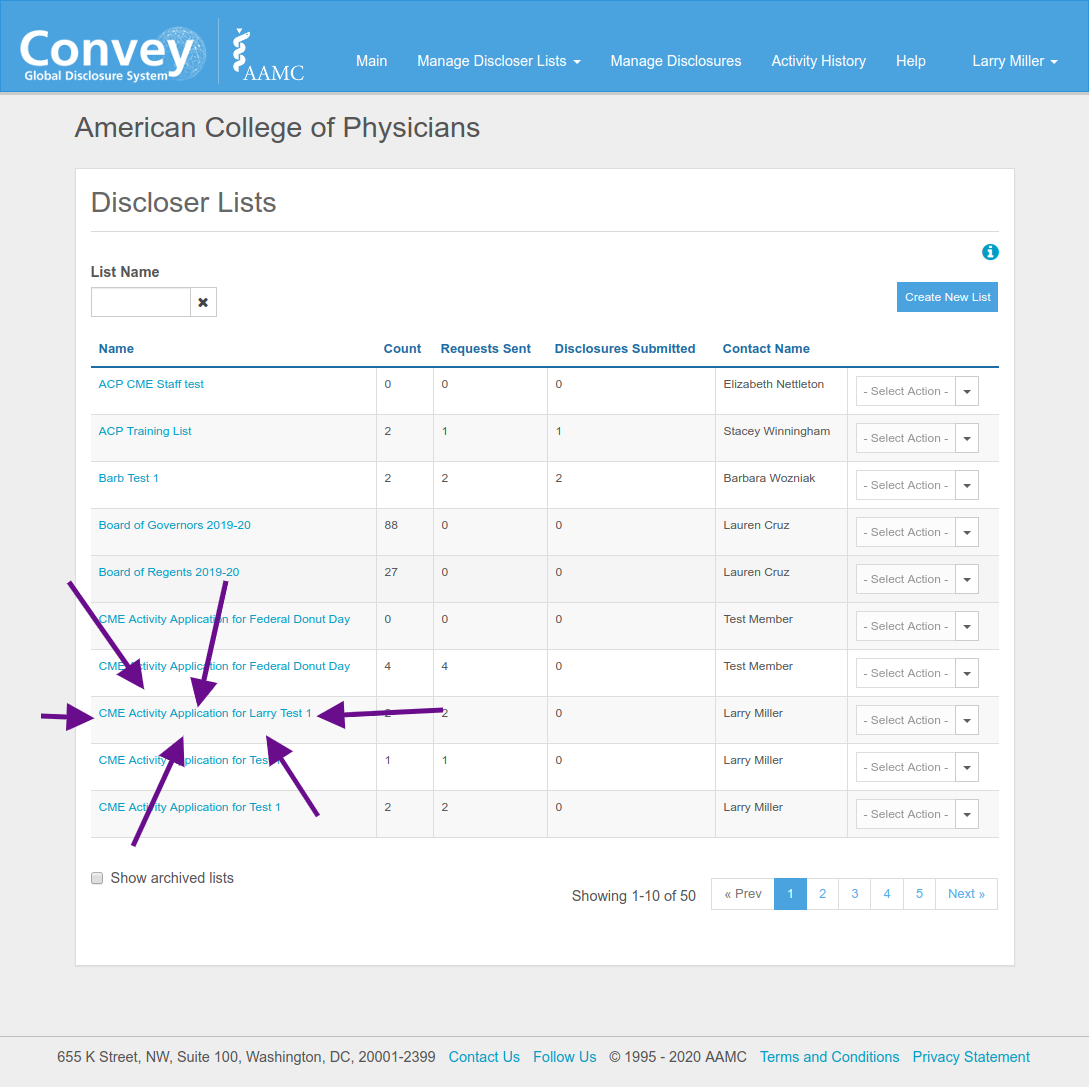
Task: Open Manage Disclosures page
Action: (676, 61)
